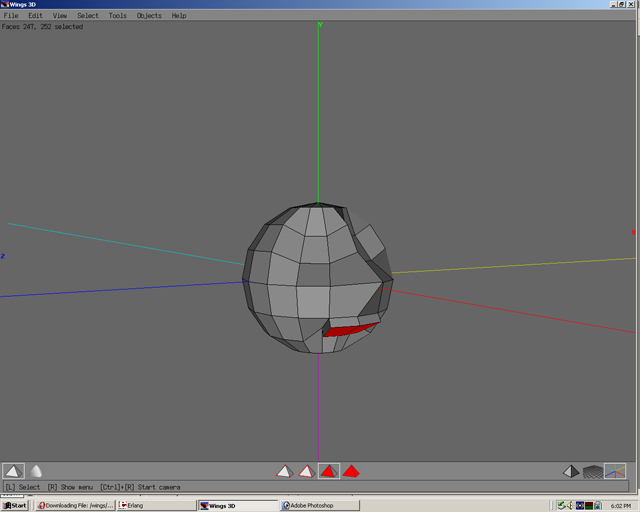This screenshot has width=640, height=512.
Task: Select edge selection mode pyramid
Action: click(307, 471)
